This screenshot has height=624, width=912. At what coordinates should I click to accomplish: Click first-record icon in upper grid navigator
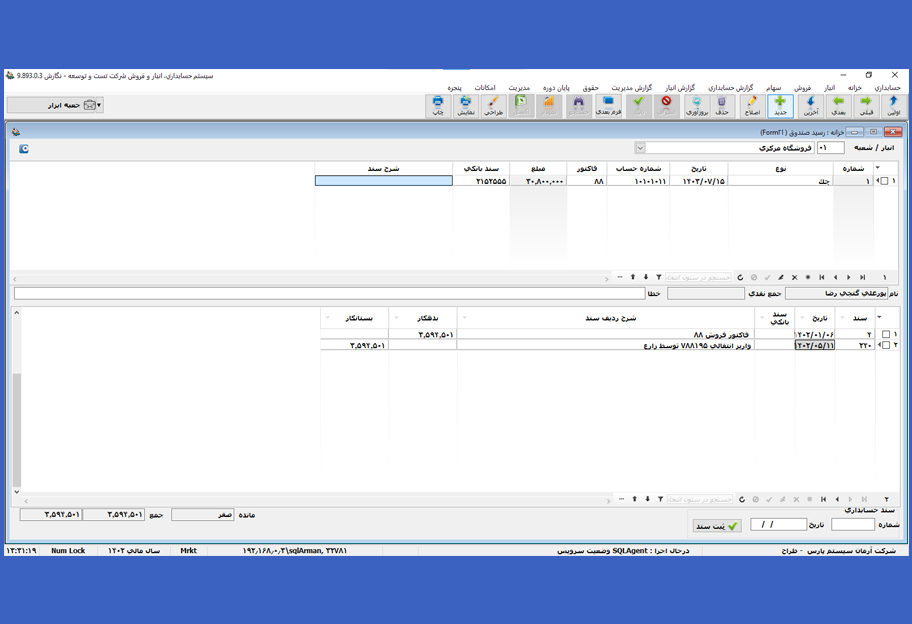tap(822, 277)
